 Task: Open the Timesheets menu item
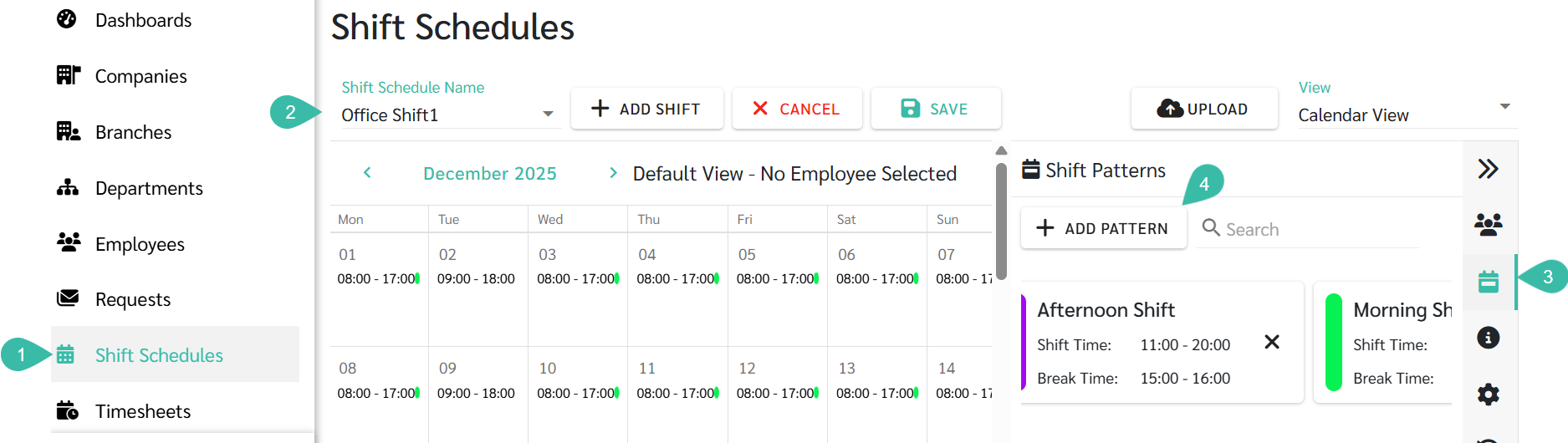pyautogui.click(x=142, y=411)
